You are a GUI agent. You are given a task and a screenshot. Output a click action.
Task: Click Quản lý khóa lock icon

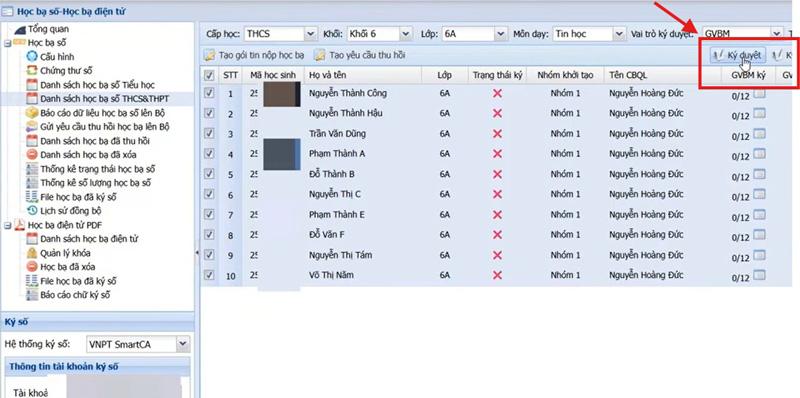32,253
